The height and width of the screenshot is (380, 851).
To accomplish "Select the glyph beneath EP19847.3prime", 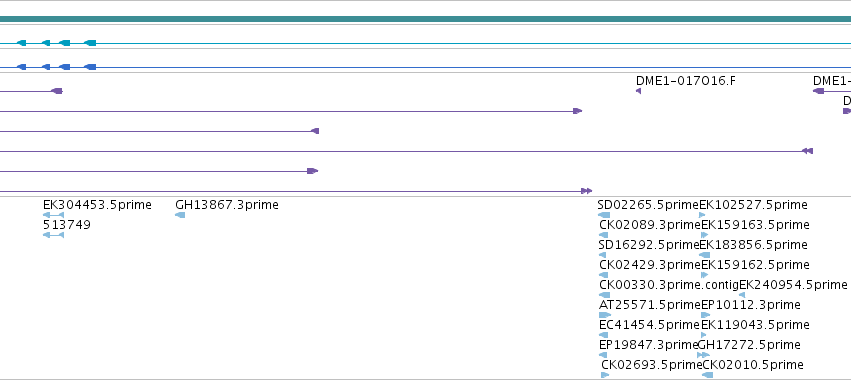I will [x=602, y=356].
